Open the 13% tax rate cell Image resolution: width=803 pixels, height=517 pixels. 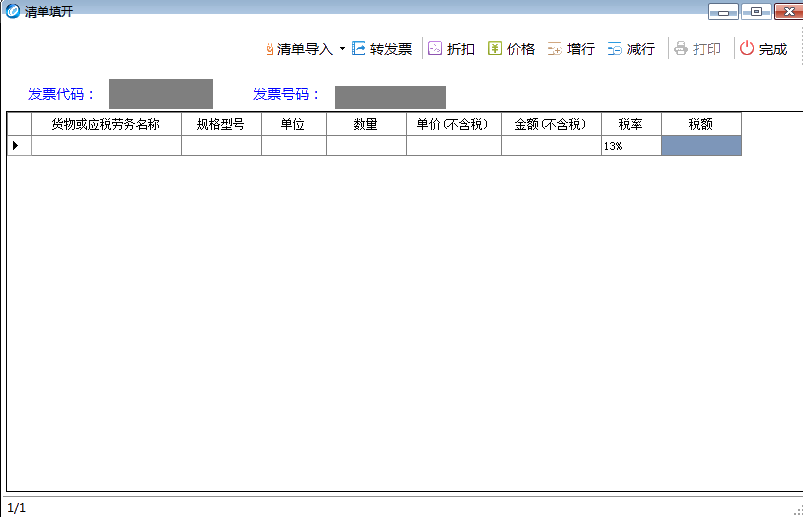tap(631, 146)
